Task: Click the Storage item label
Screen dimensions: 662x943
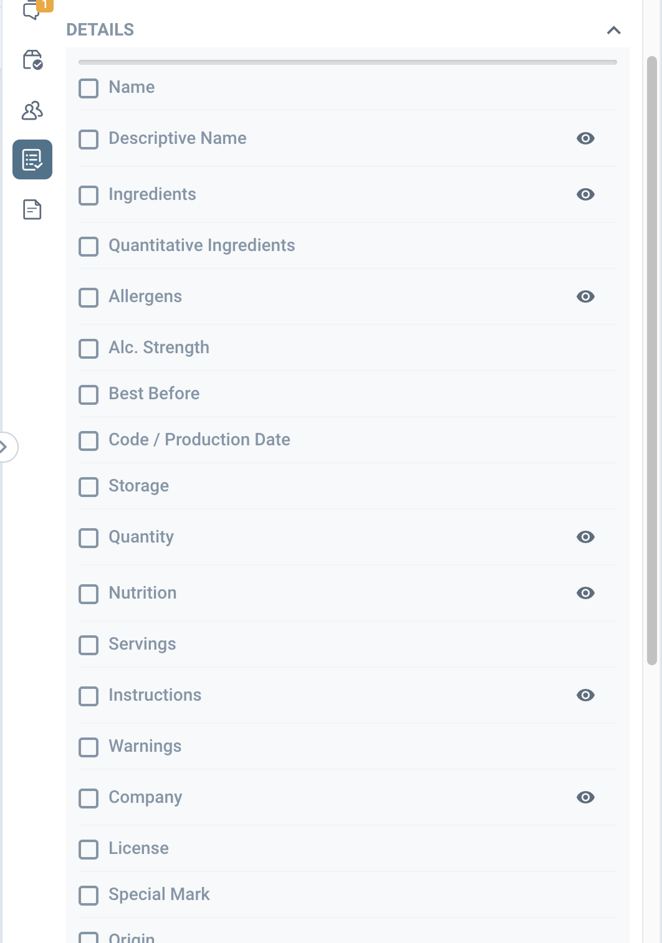Action: point(138,486)
